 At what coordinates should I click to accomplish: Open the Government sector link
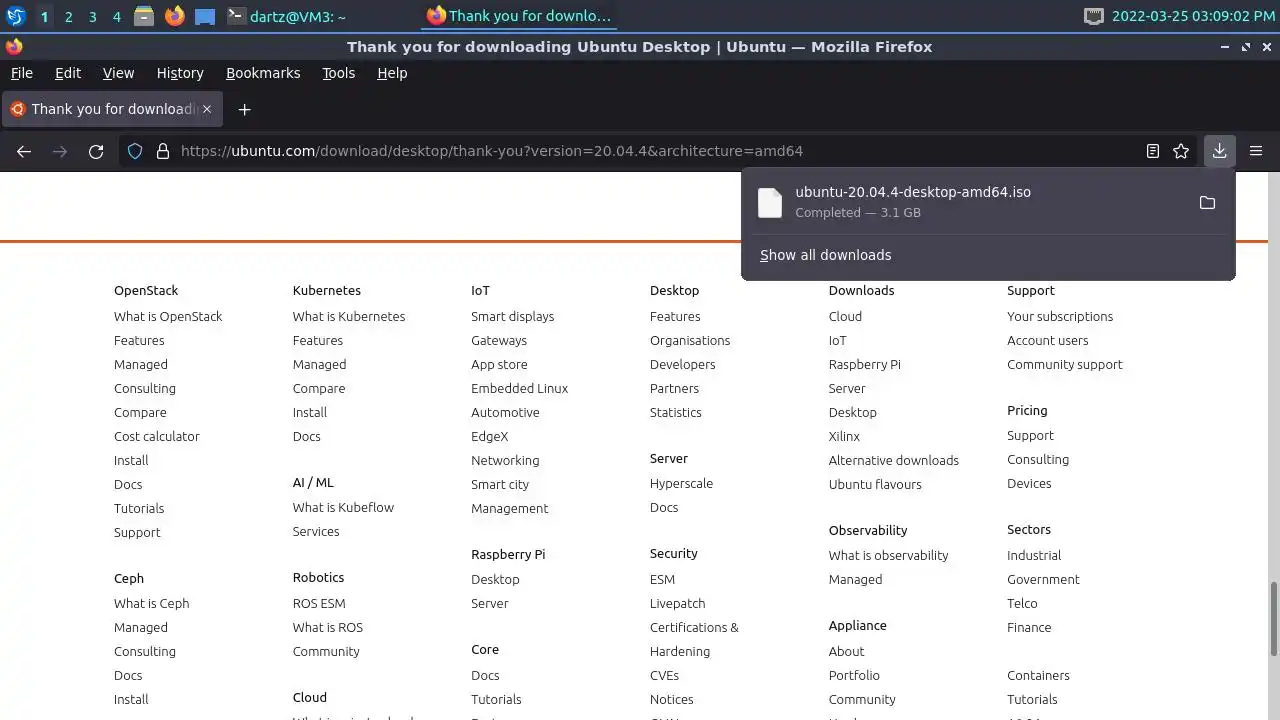[1044, 579]
